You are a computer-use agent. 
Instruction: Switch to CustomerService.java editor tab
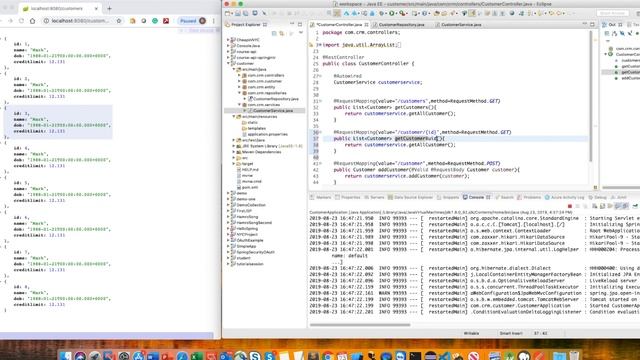pos(461,24)
